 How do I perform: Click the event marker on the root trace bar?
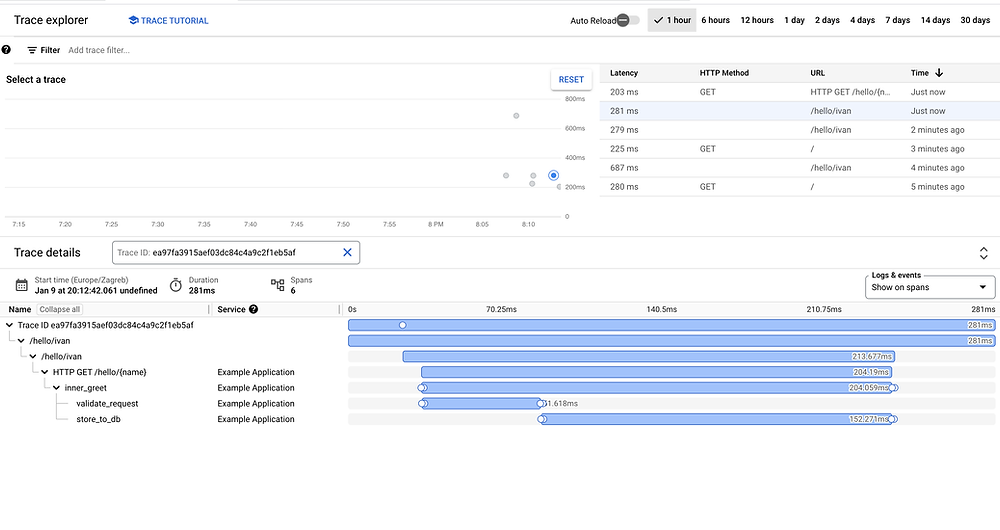point(402,325)
